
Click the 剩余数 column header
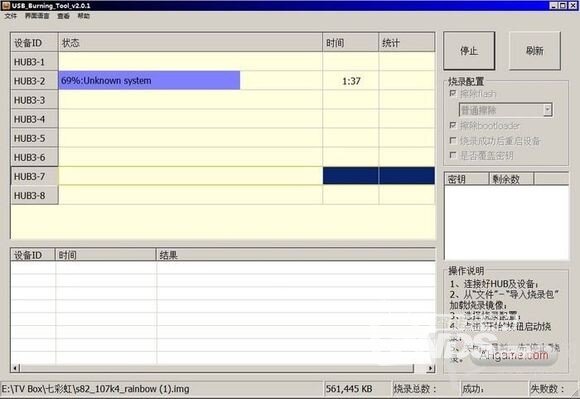[x=512, y=179]
